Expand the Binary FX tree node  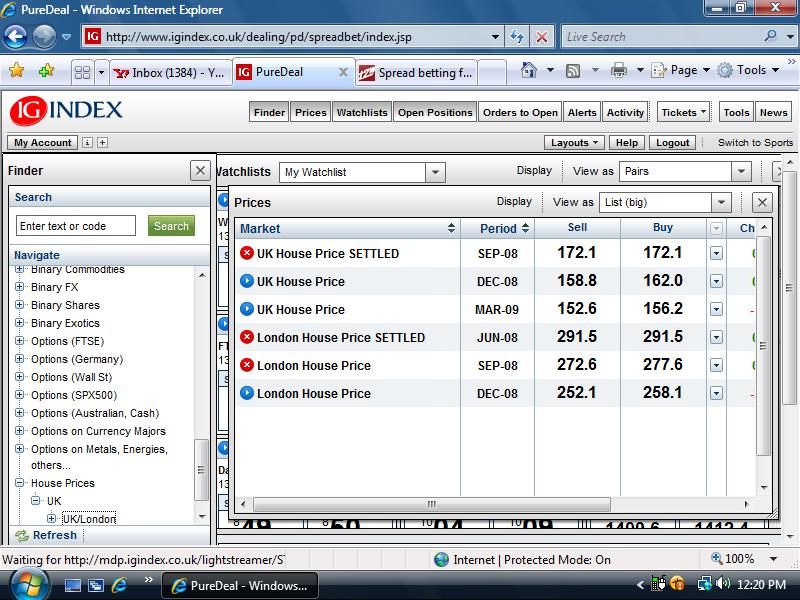19,287
